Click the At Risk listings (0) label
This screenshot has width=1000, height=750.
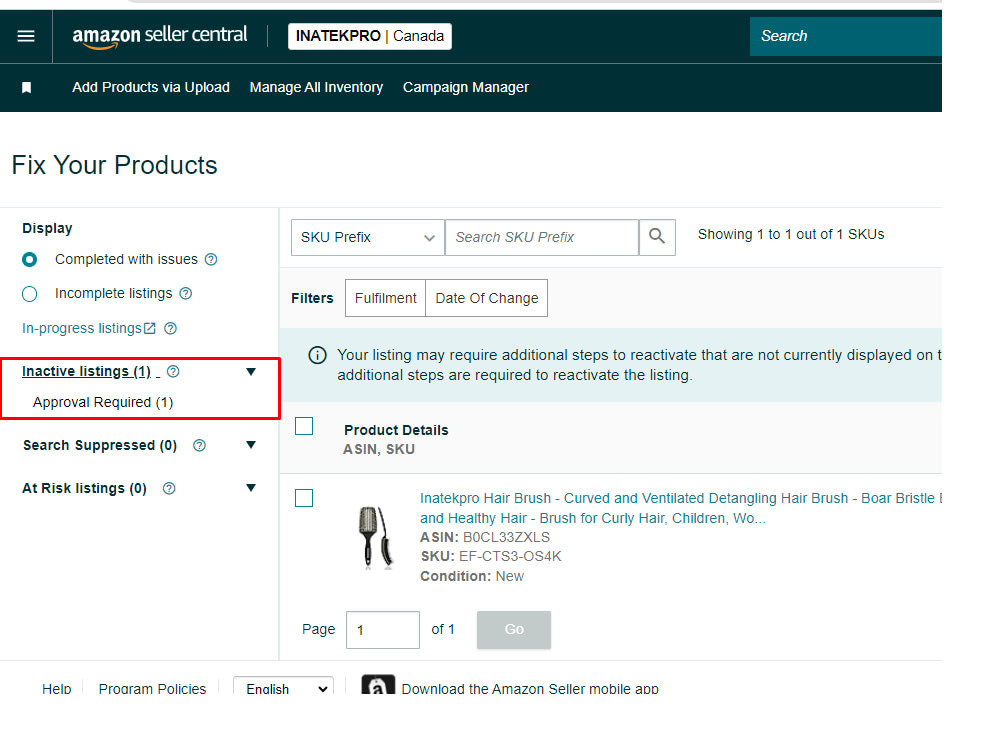84,489
